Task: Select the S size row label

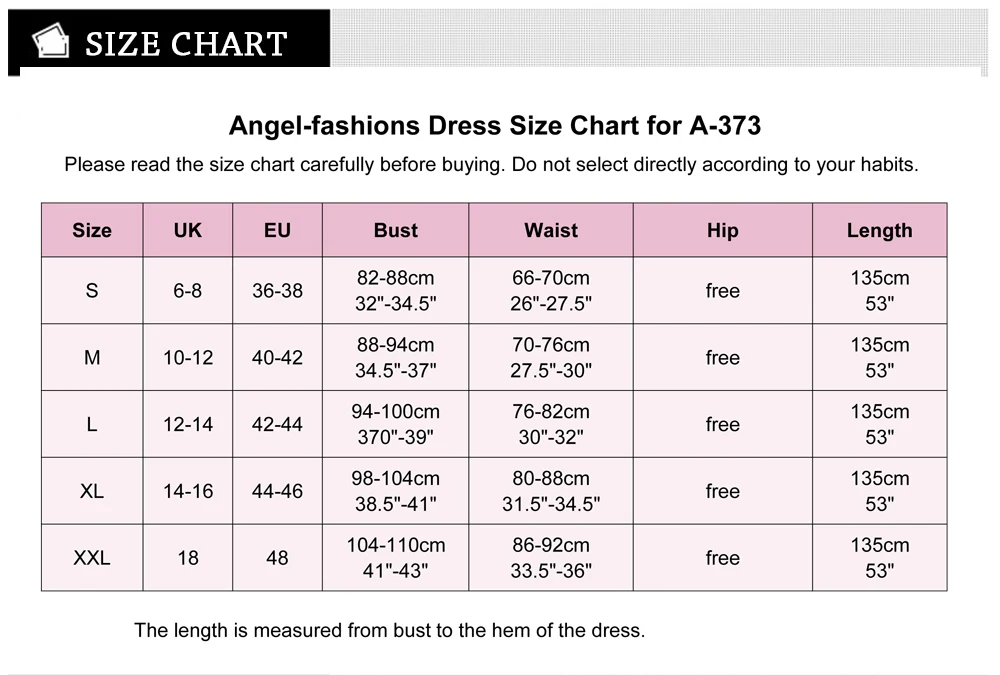Action: (92, 291)
